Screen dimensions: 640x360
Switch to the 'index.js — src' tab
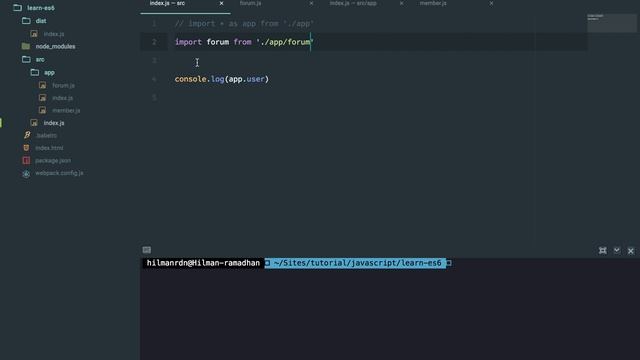tap(167, 3)
